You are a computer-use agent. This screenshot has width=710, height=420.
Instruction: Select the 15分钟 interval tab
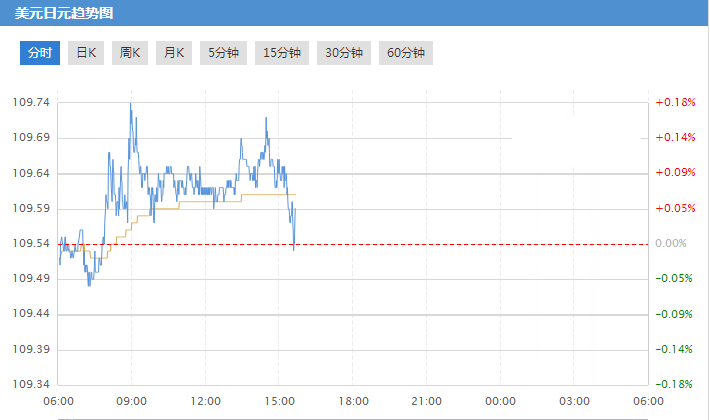tap(282, 53)
